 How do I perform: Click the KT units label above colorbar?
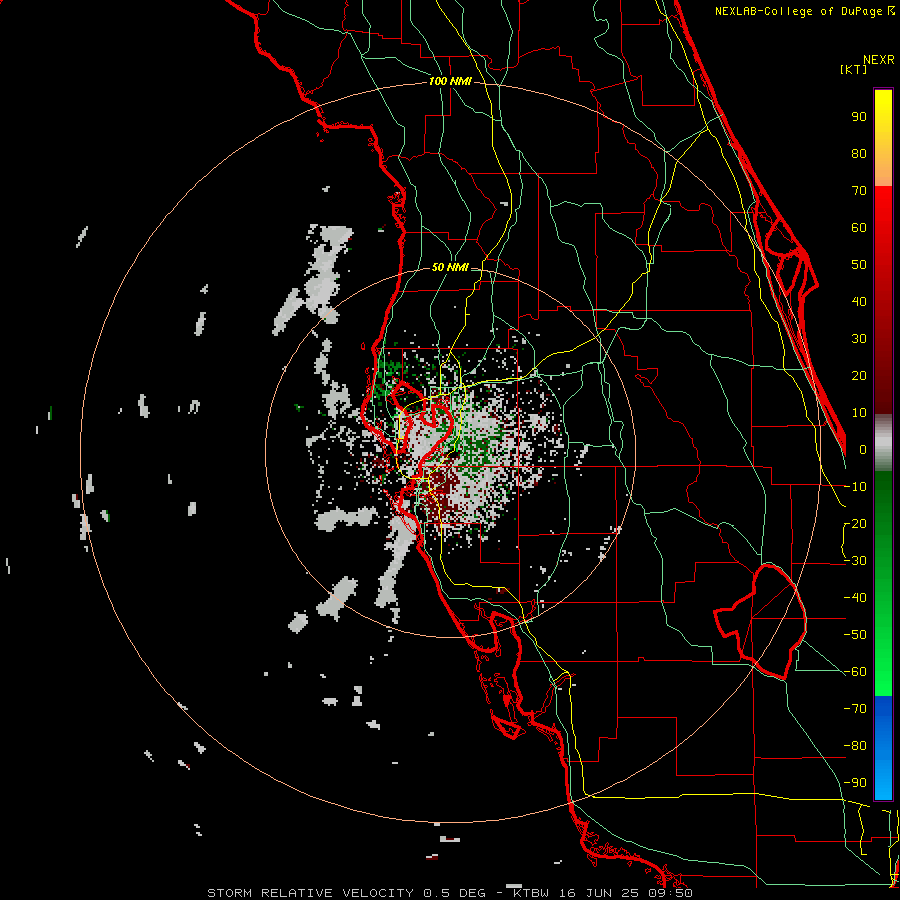tap(854, 69)
